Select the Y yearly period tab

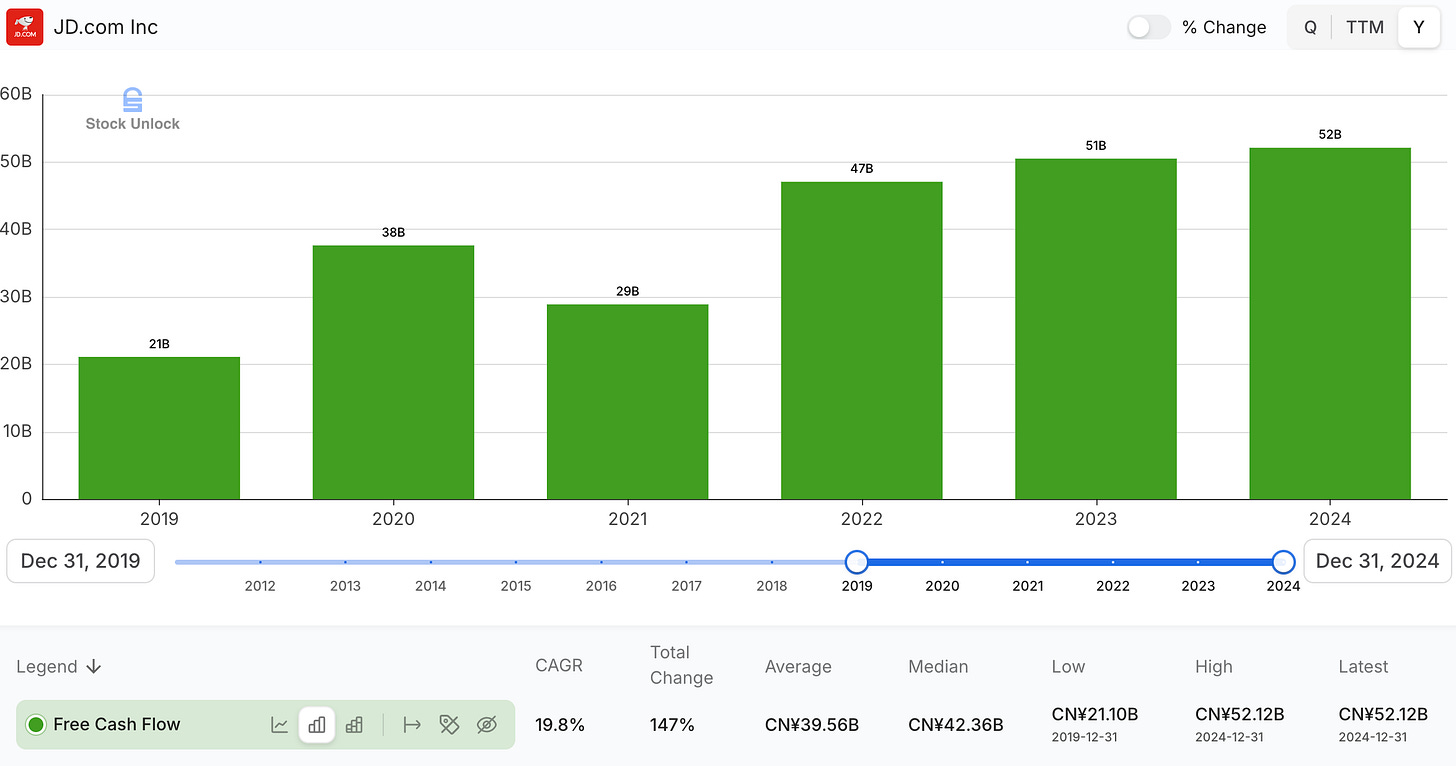pos(1419,27)
